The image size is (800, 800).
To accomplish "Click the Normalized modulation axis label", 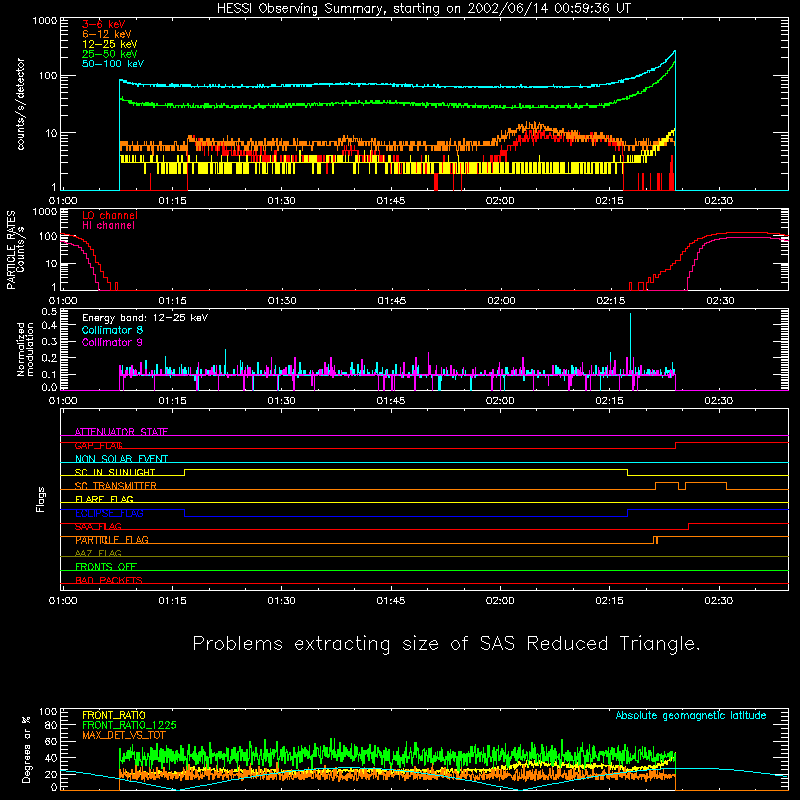I will tap(26, 349).
